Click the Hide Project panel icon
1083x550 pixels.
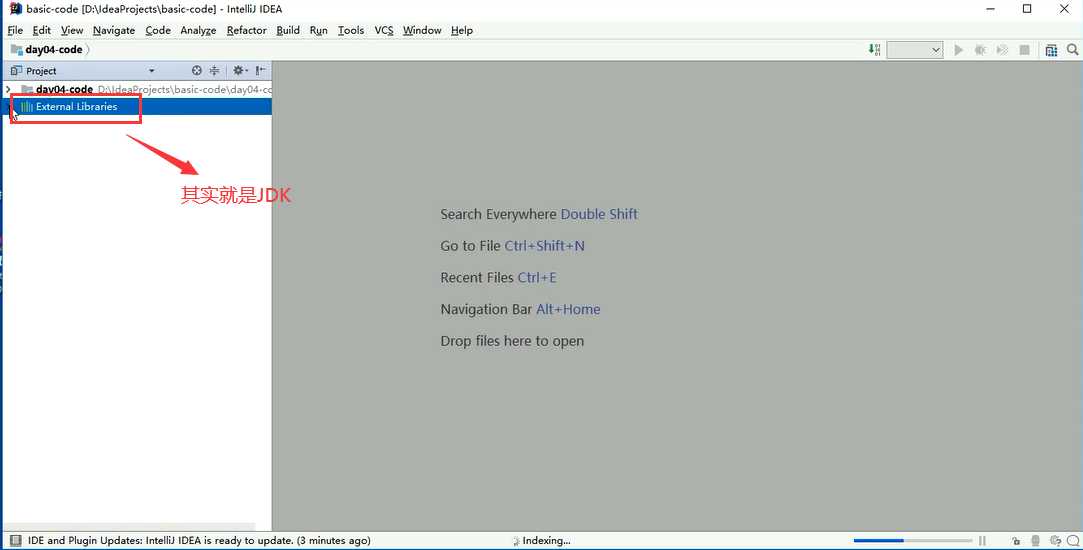tap(260, 70)
